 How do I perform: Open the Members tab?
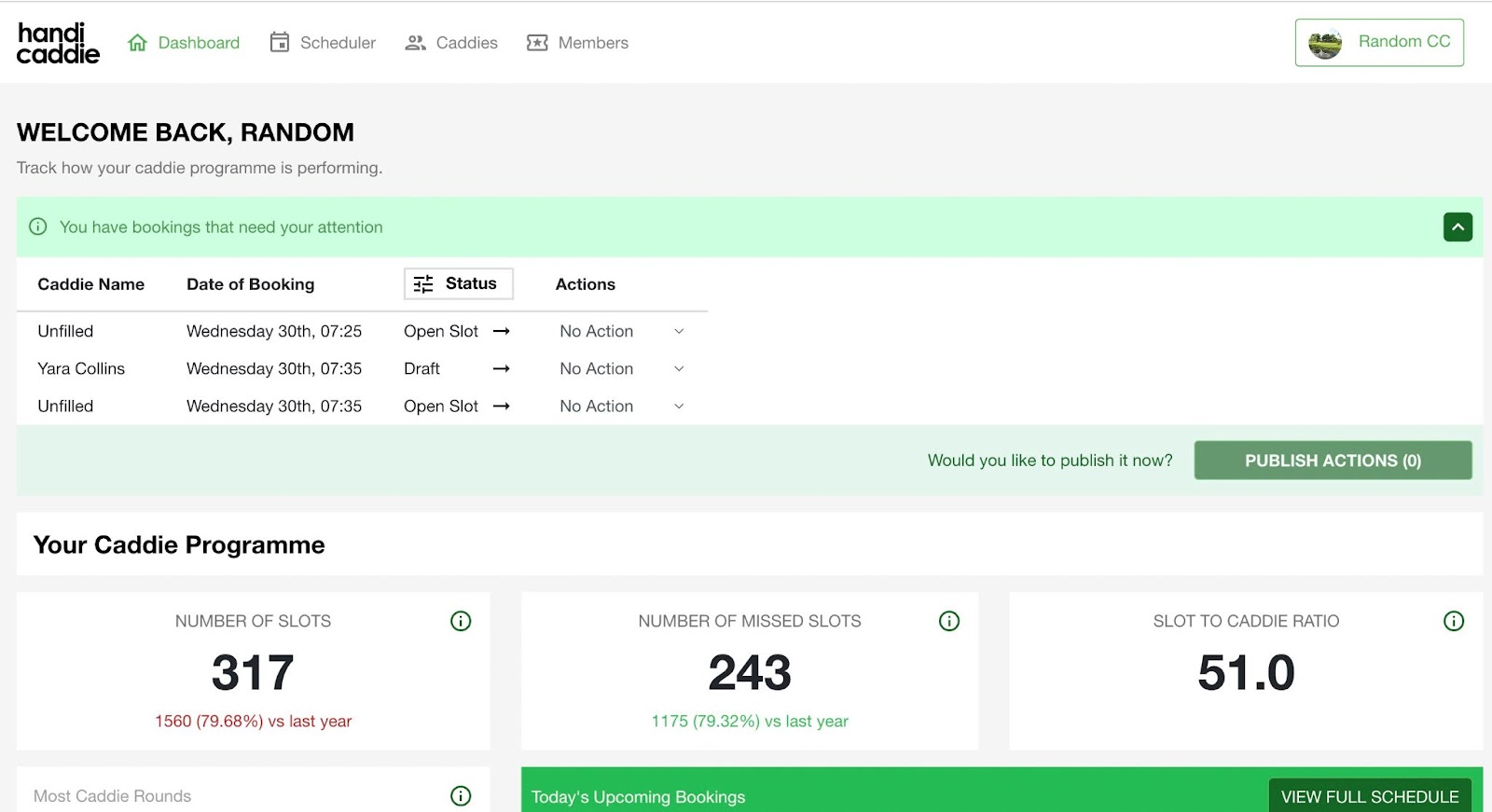coord(592,43)
